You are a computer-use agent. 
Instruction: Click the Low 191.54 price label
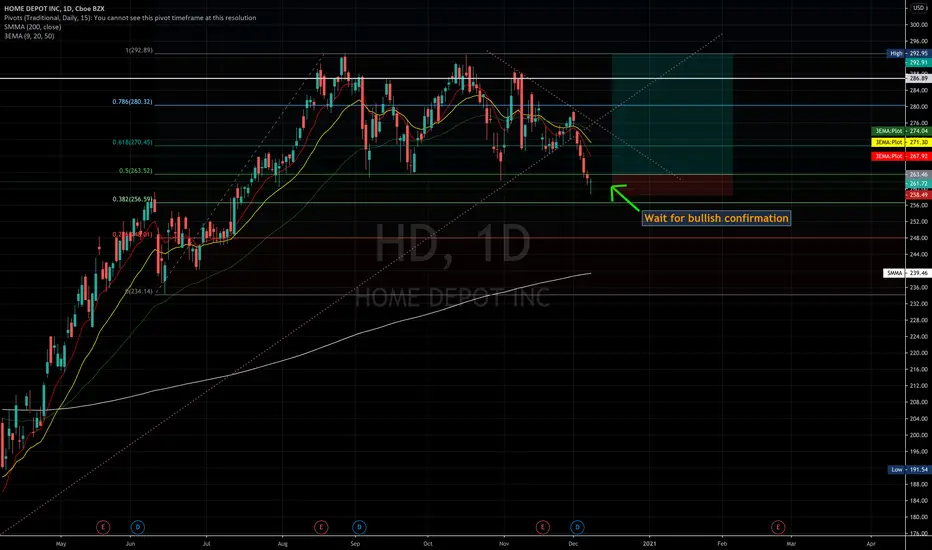(x=909, y=470)
